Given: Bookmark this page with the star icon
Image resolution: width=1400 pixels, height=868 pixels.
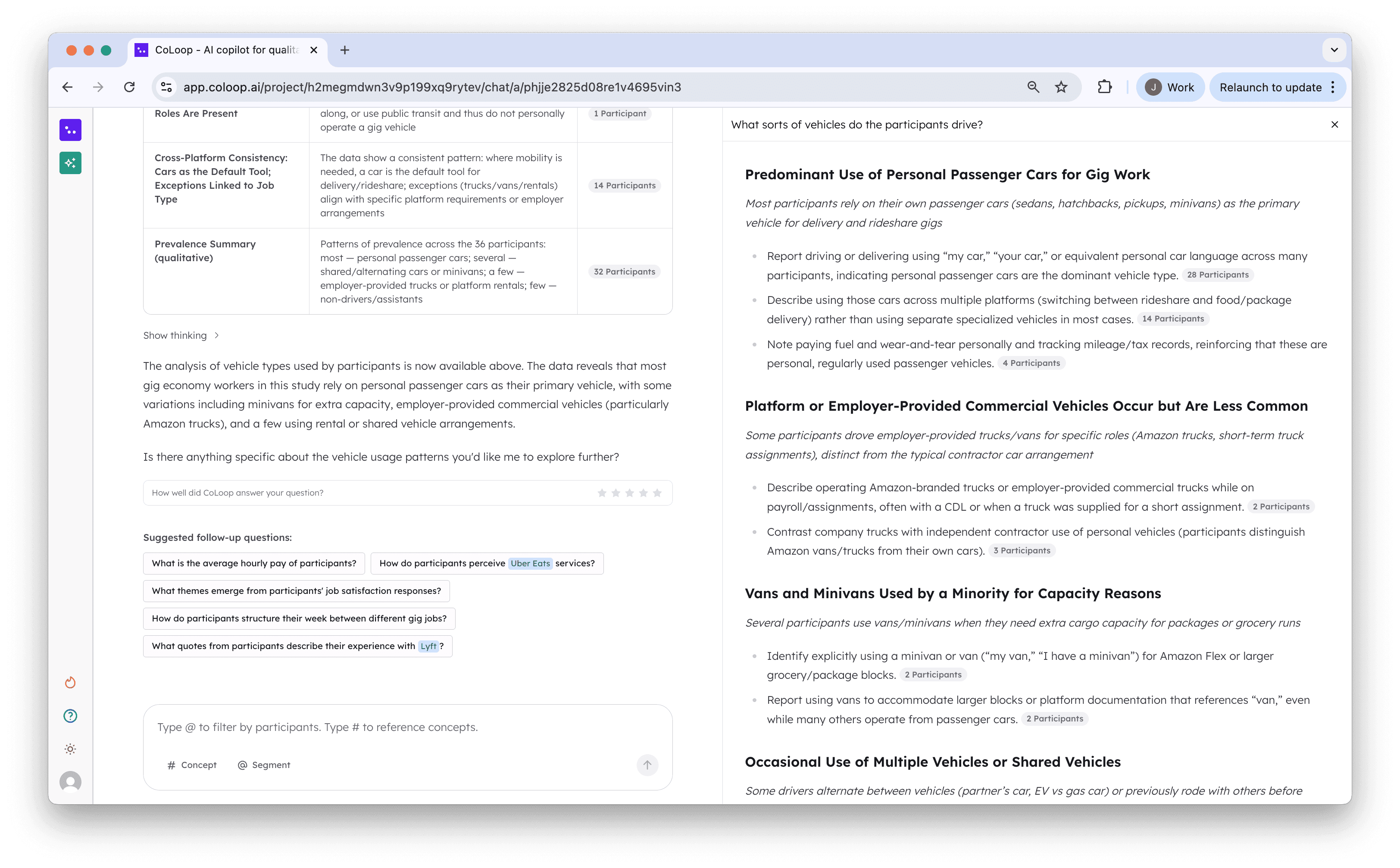Looking at the screenshot, I should point(1061,87).
